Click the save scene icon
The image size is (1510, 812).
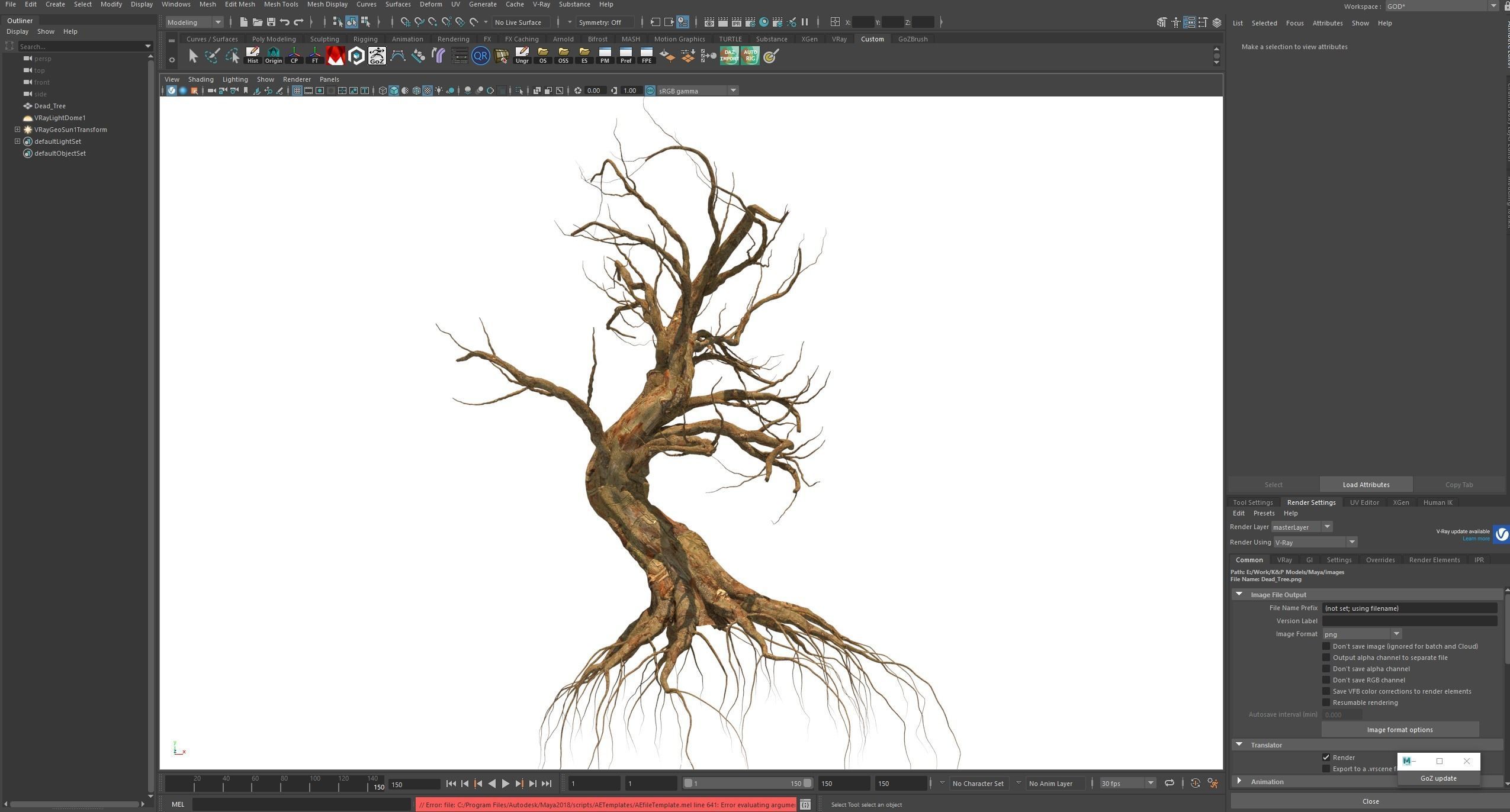pos(271,22)
